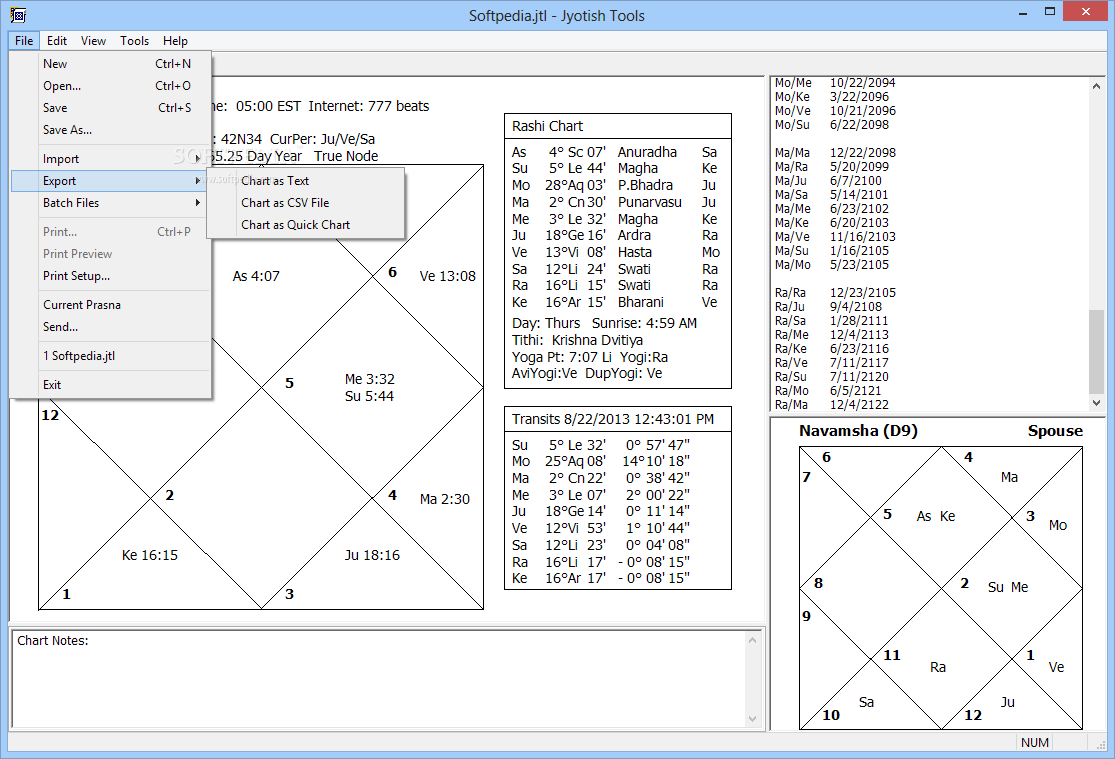Viewport: 1115px width, 759px height.
Task: Click the Mo 28°Aq 03' P.Bhadra row
Action: pos(615,185)
